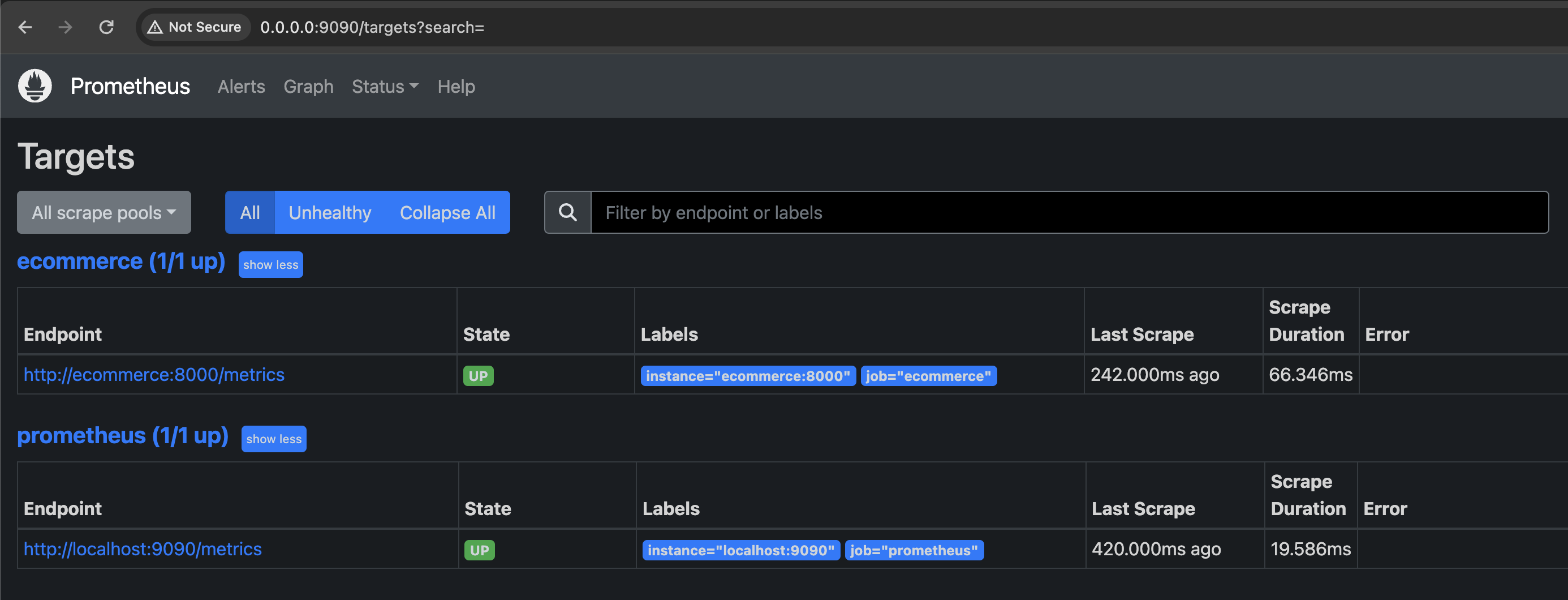Show only Unhealthy targets
Viewport: 1568px width, 600px height.
click(330, 212)
